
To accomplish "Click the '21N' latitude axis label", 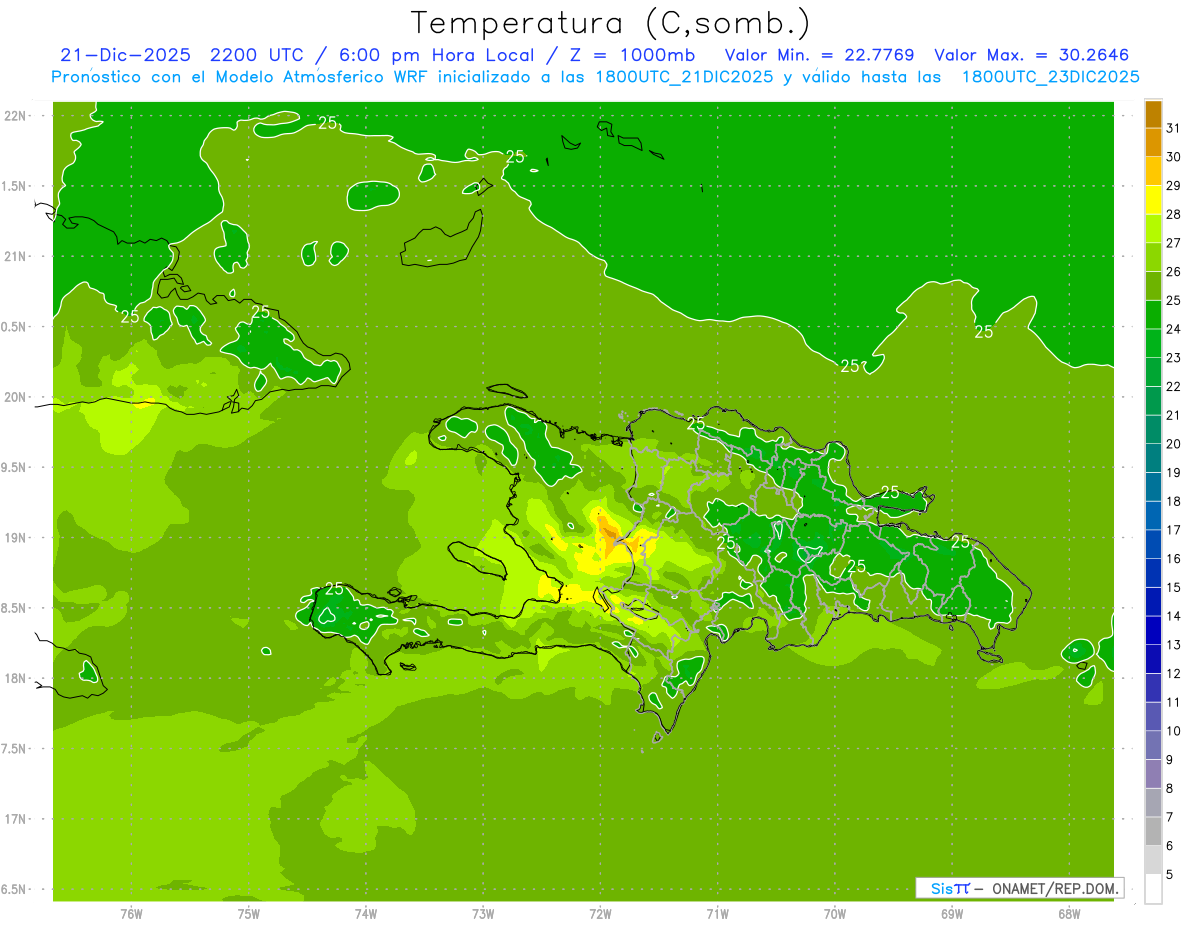I will click(17, 257).
